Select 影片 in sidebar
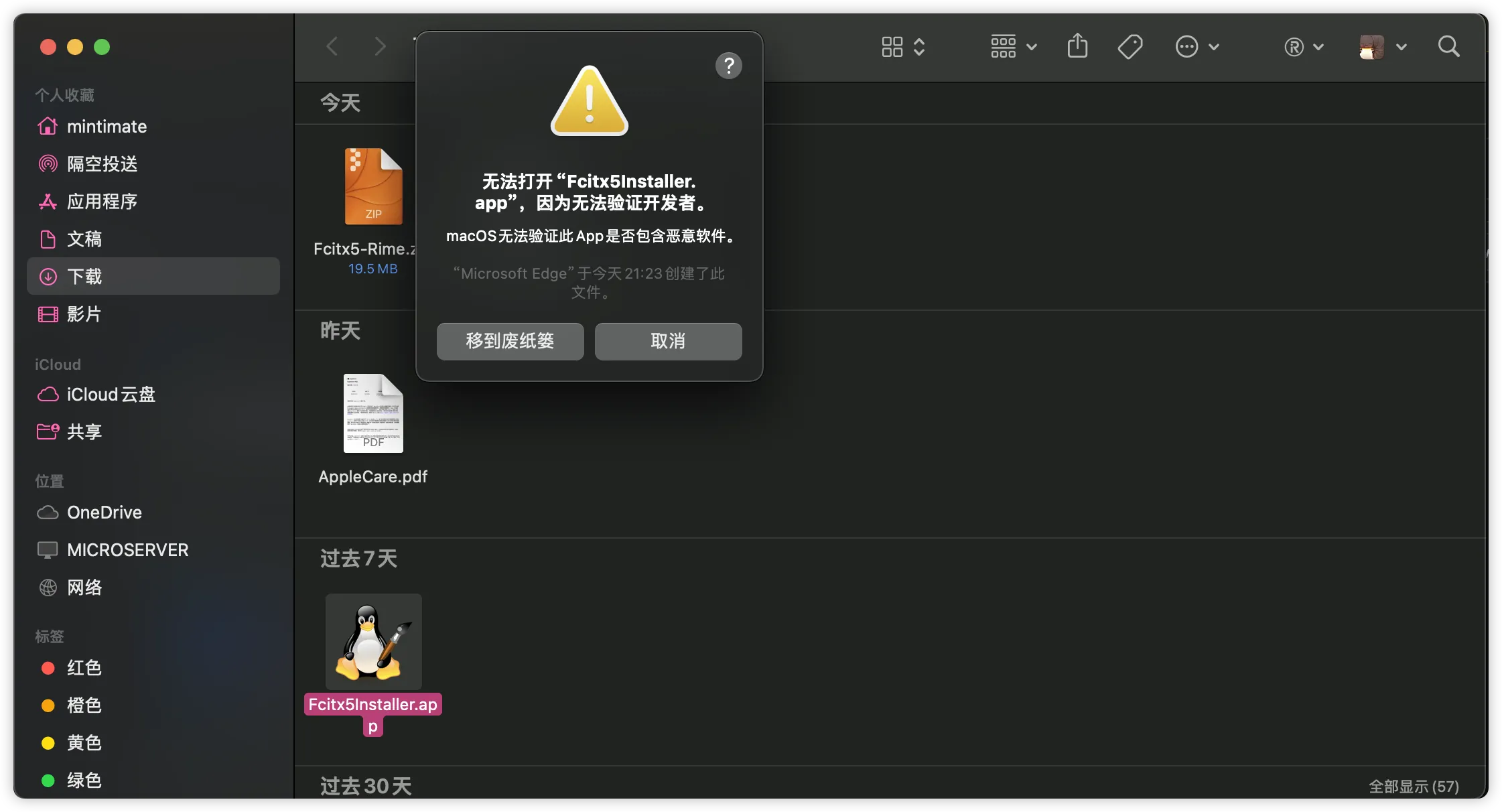 (x=153, y=314)
